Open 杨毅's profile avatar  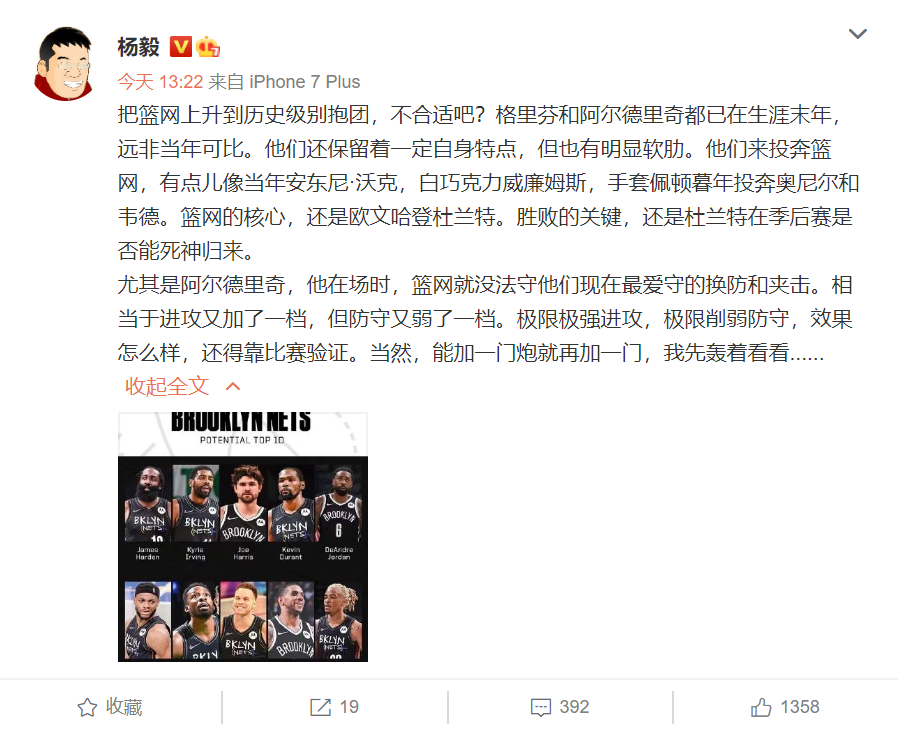pyautogui.click(x=64, y=64)
